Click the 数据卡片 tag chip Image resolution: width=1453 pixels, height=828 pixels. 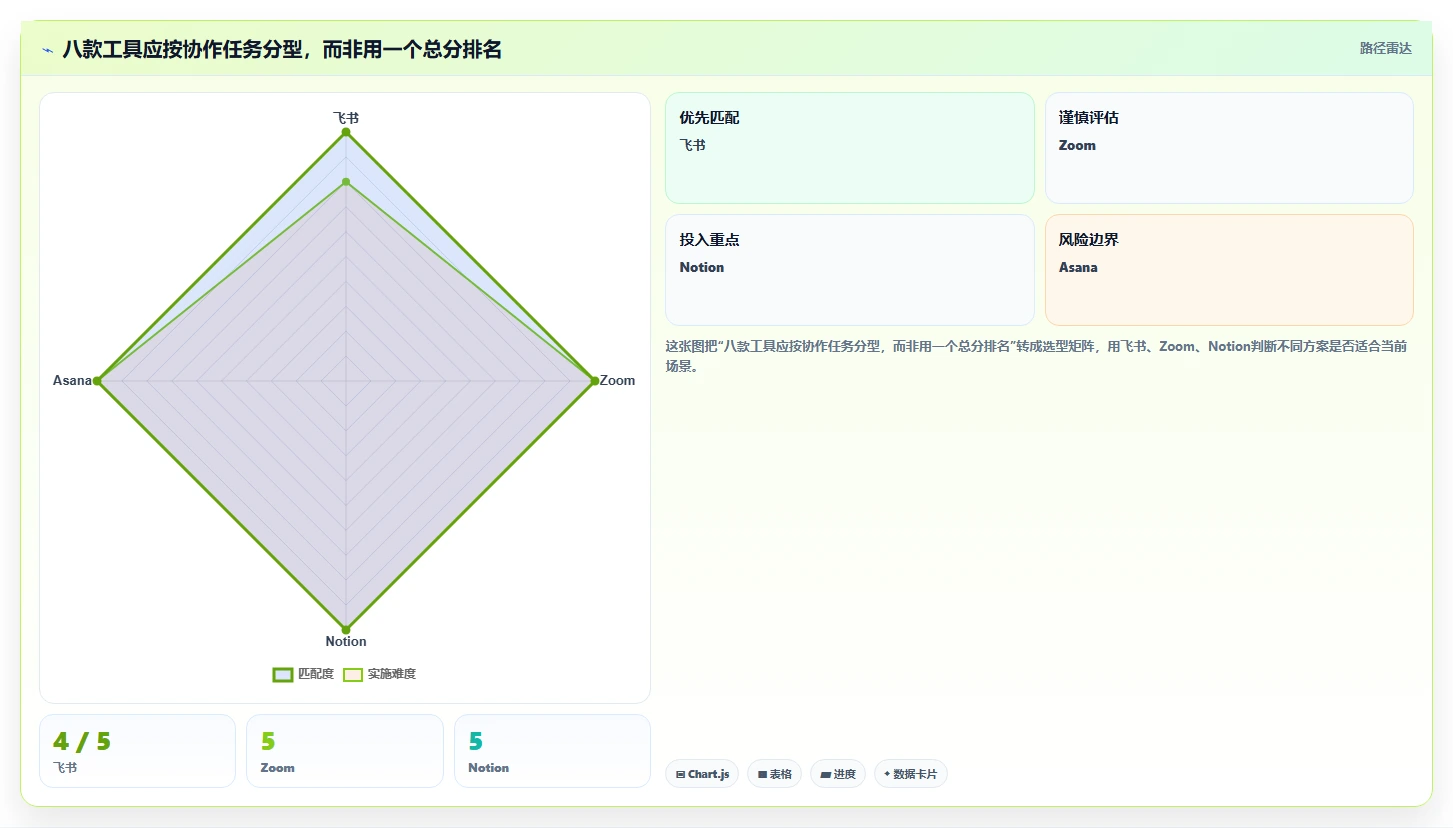pyautogui.click(x=911, y=774)
